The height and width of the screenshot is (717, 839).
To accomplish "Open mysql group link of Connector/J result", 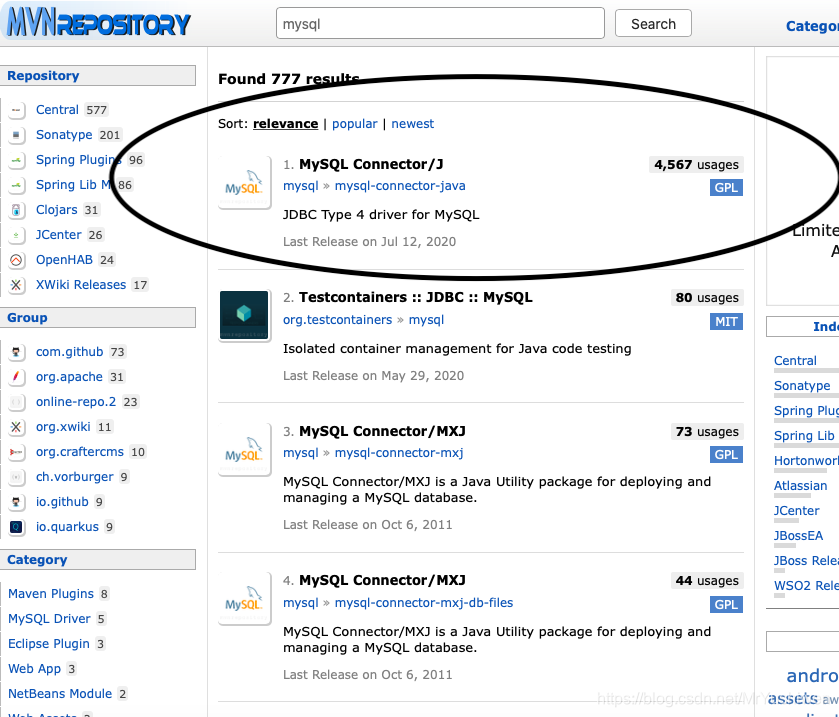I will pos(301,186).
